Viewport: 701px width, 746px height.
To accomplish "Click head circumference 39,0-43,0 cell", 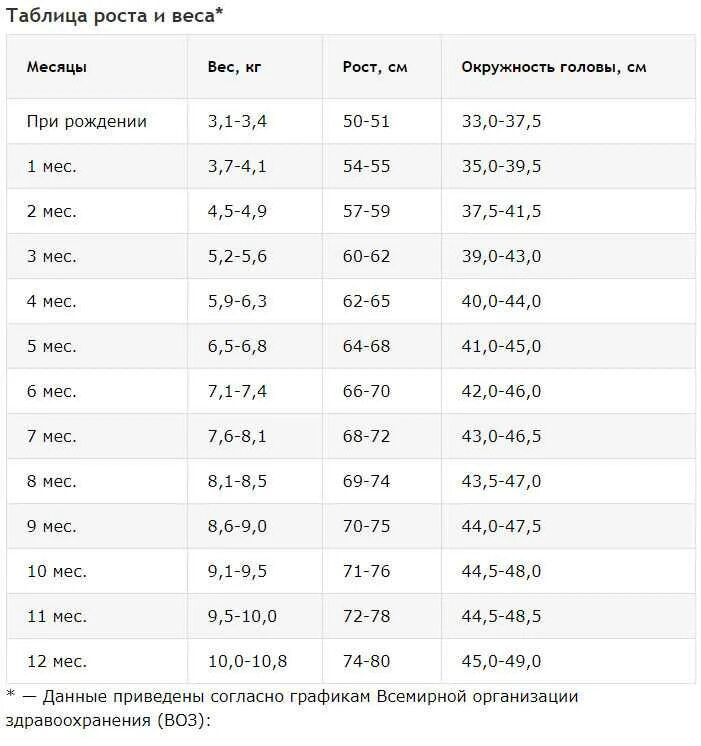I will click(x=501, y=256).
